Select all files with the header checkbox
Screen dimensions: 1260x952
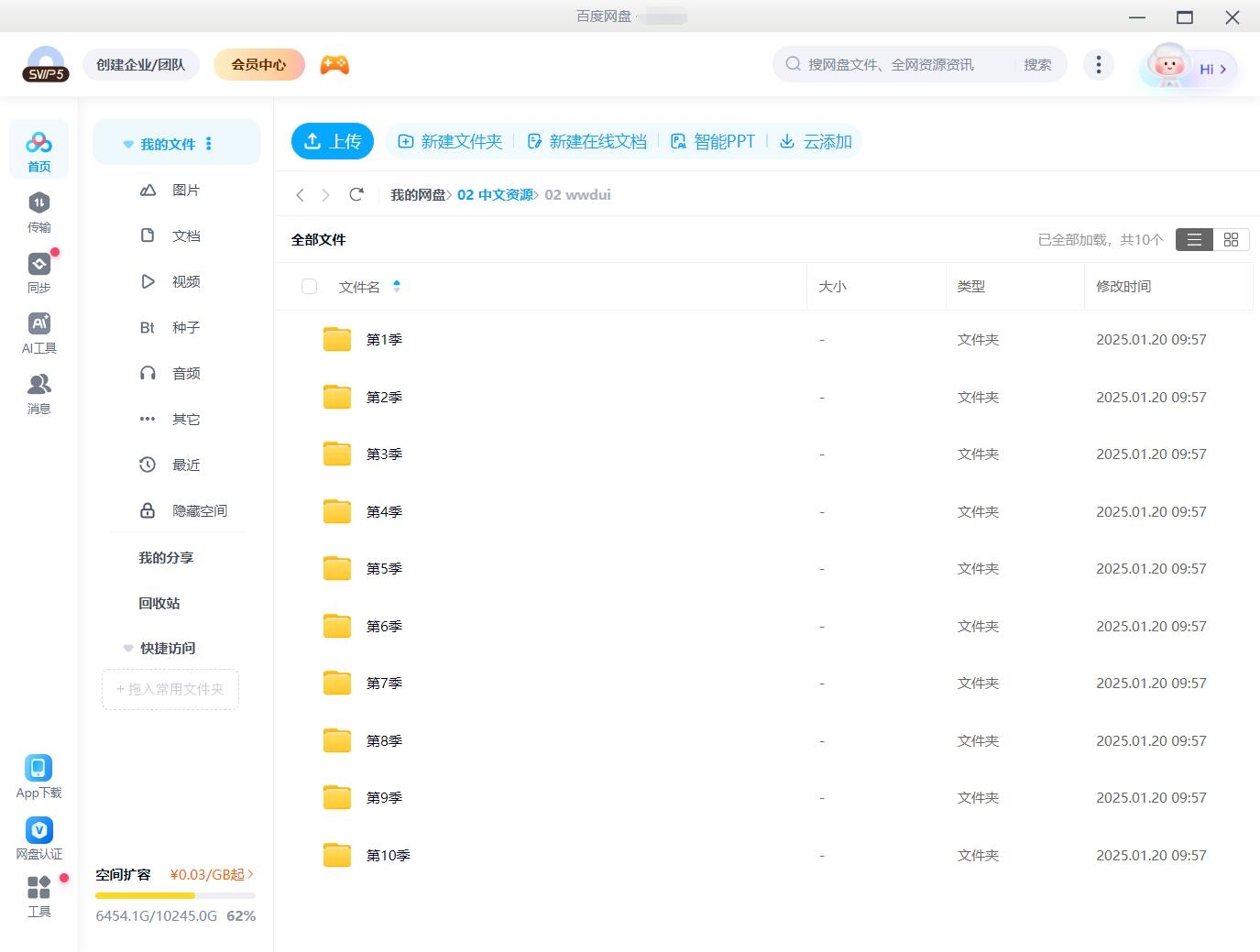coord(309,286)
